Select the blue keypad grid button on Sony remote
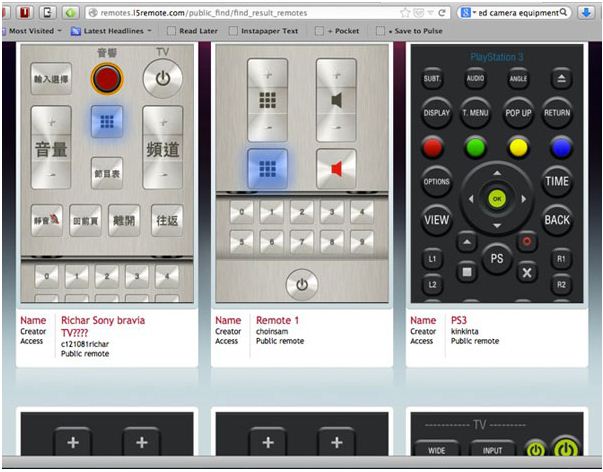Image resolution: width=603 pixels, height=472 pixels. point(107,122)
